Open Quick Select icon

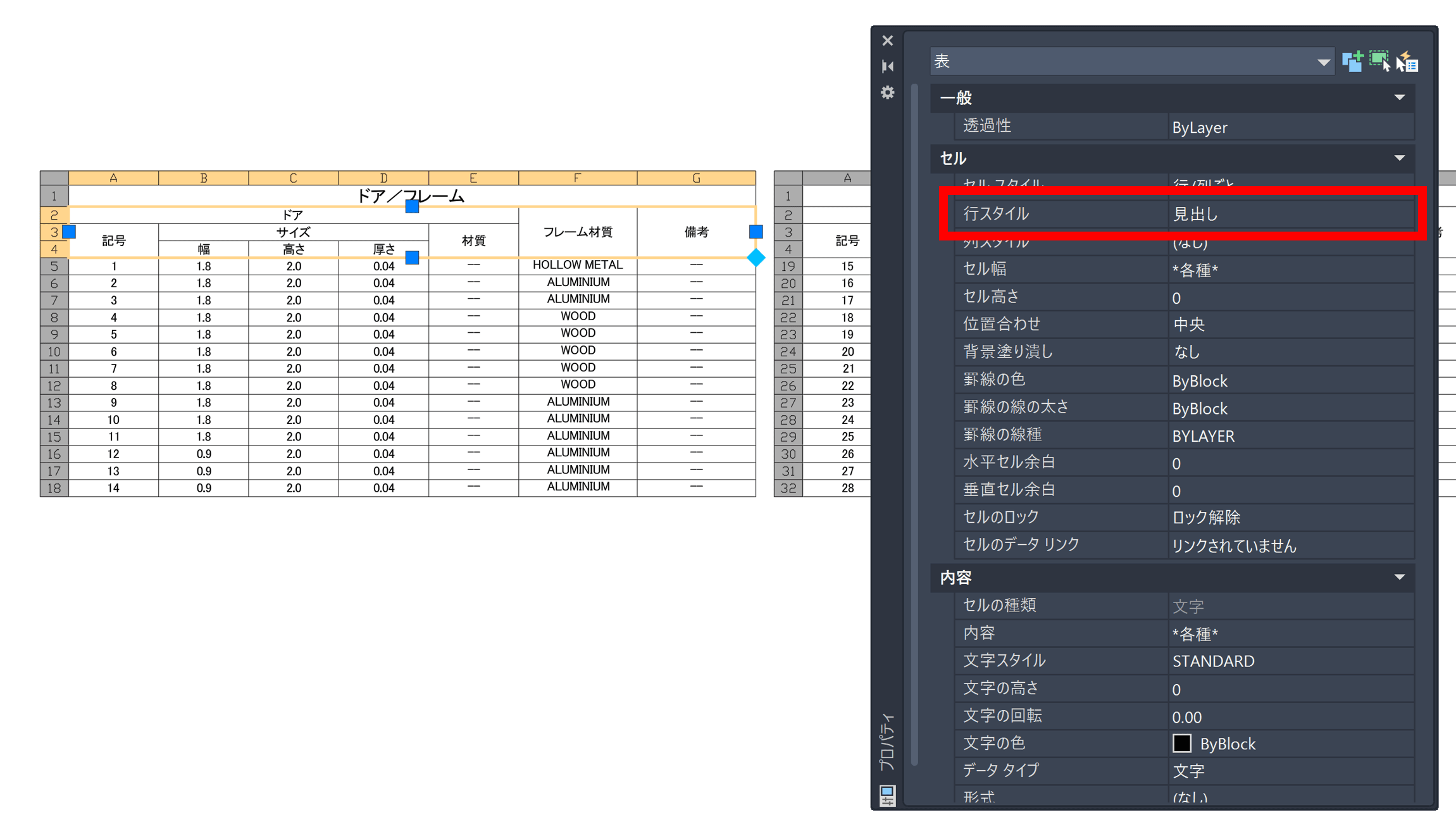tap(1408, 62)
